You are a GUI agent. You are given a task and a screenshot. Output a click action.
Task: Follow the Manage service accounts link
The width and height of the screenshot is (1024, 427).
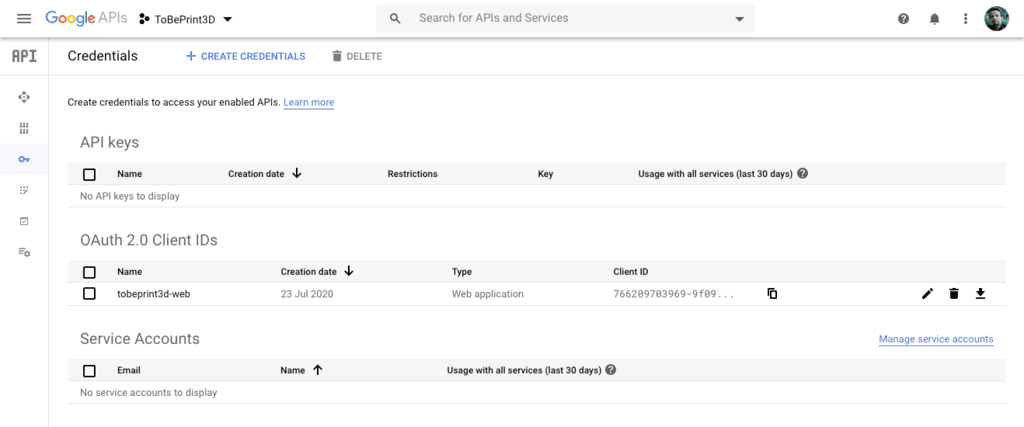tap(935, 339)
